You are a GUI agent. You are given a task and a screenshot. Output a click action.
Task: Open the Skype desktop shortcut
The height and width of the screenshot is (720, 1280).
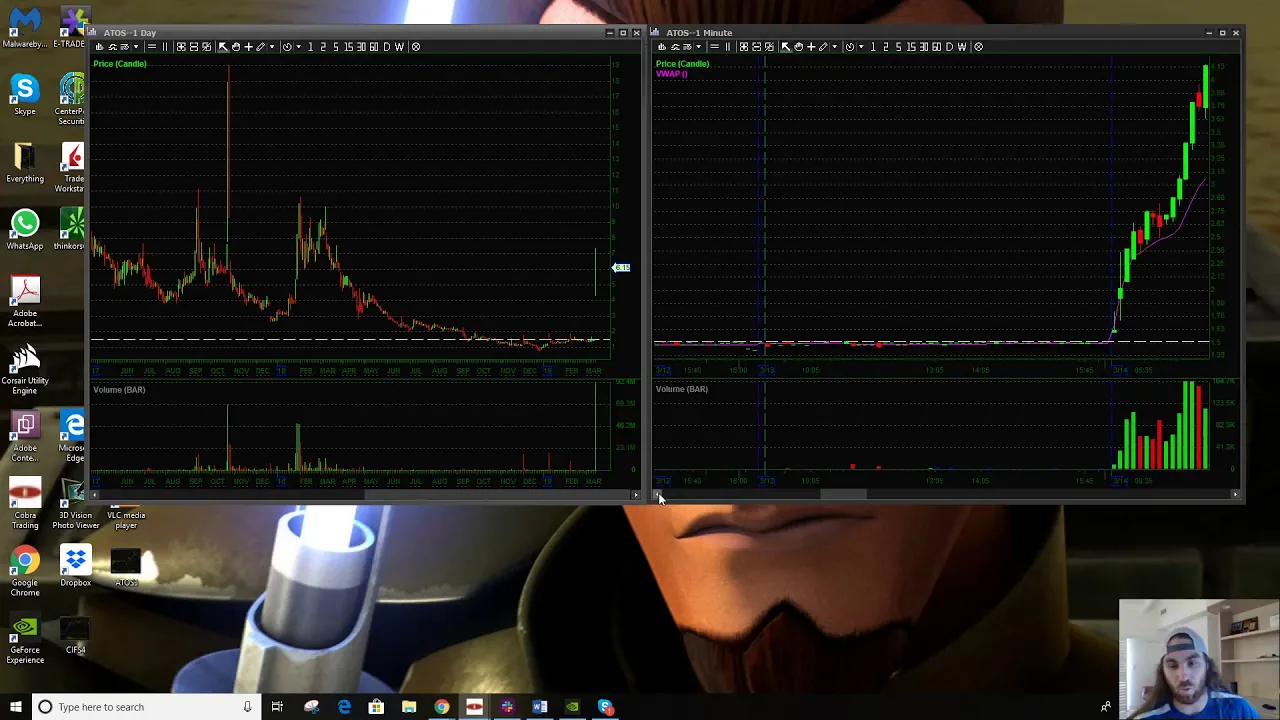[25, 95]
